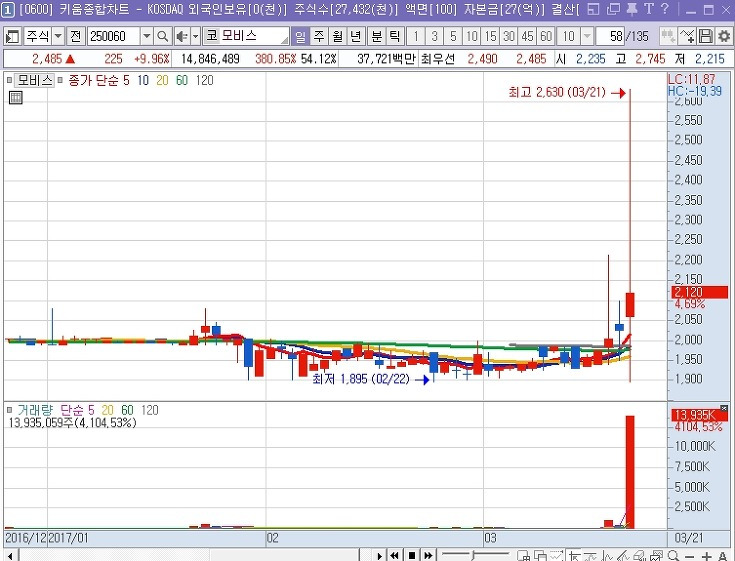
Task: Click the 최우선 best quote label
Action: pos(437,59)
